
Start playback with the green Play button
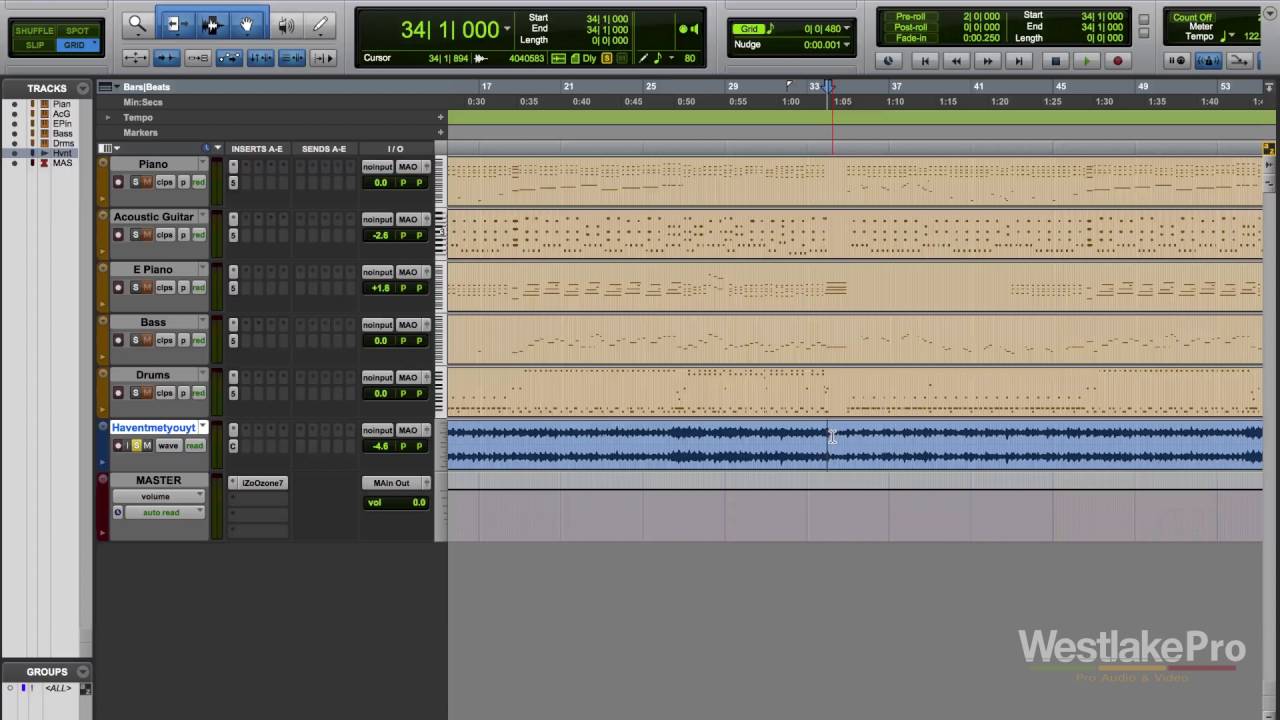(1087, 61)
